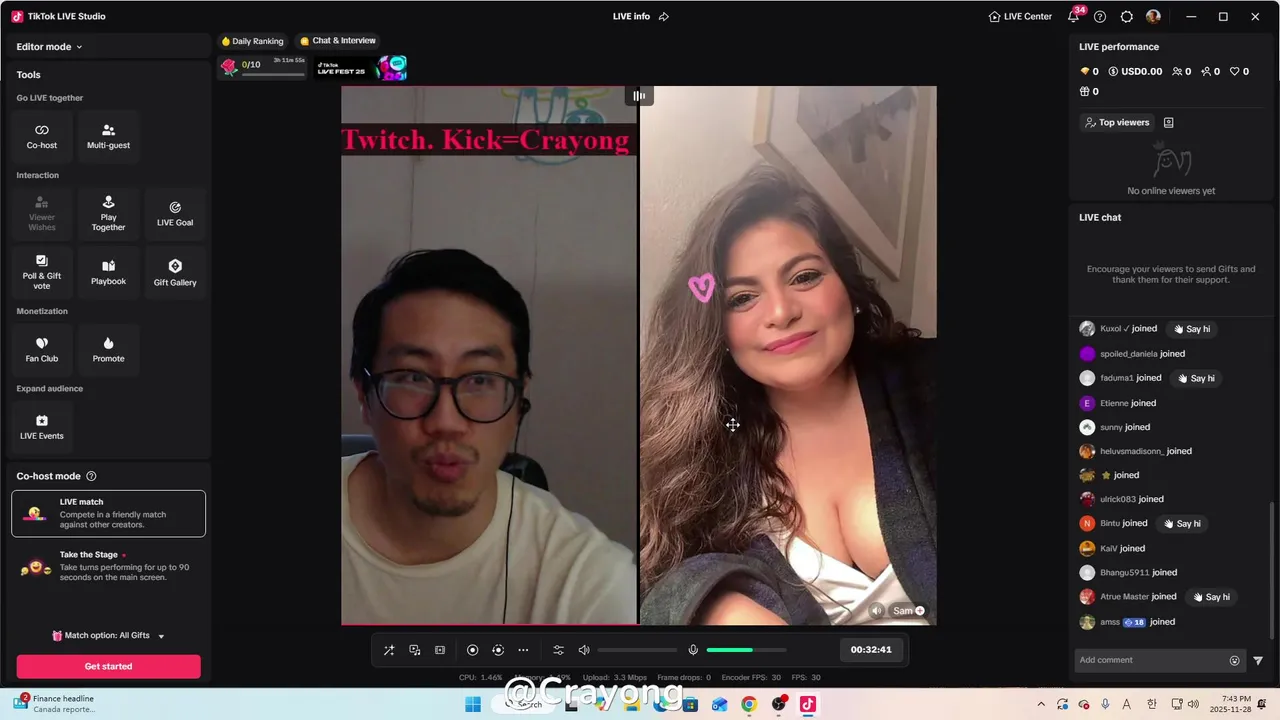Open the Finance headline taskbar widget
The height and width of the screenshot is (720, 1280).
[x=54, y=704]
